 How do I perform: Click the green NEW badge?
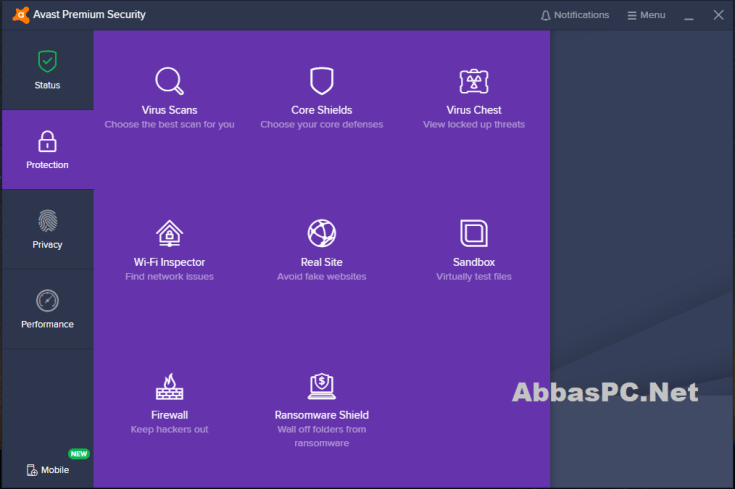[79, 453]
